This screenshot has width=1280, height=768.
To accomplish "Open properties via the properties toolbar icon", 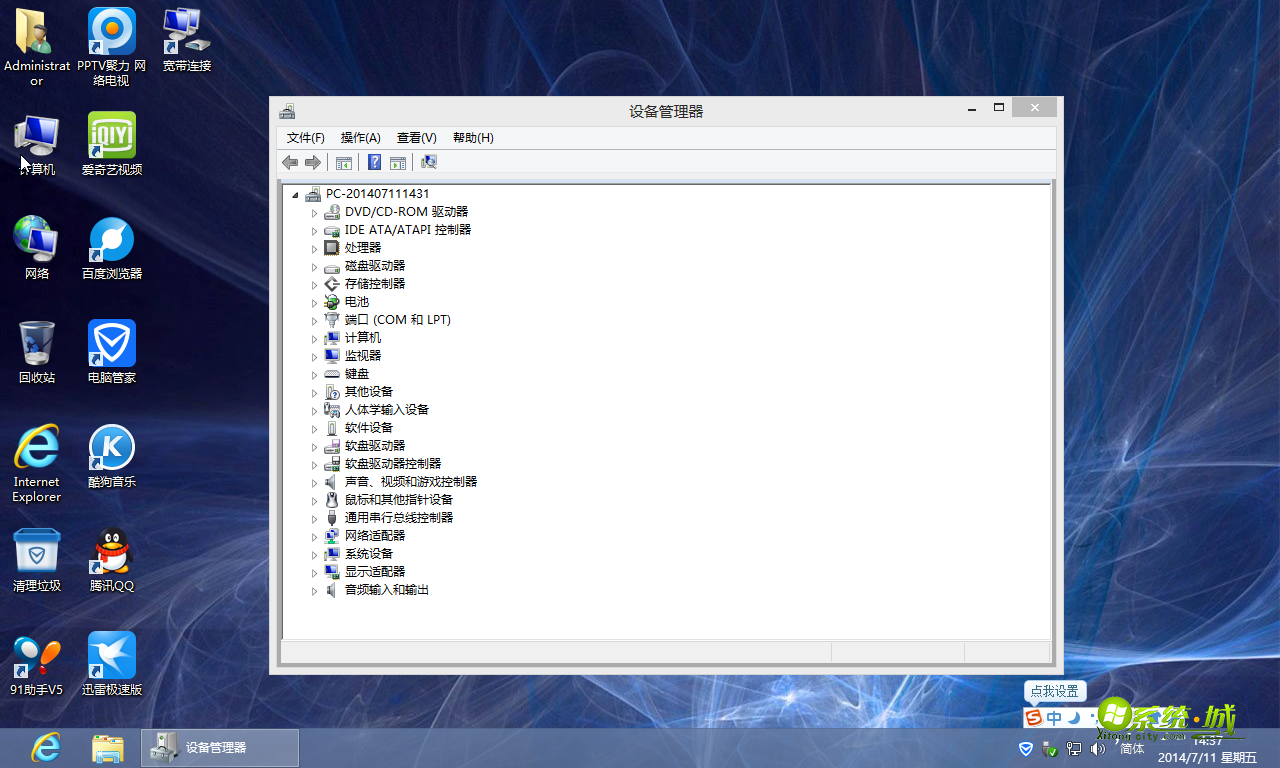I will click(x=398, y=162).
